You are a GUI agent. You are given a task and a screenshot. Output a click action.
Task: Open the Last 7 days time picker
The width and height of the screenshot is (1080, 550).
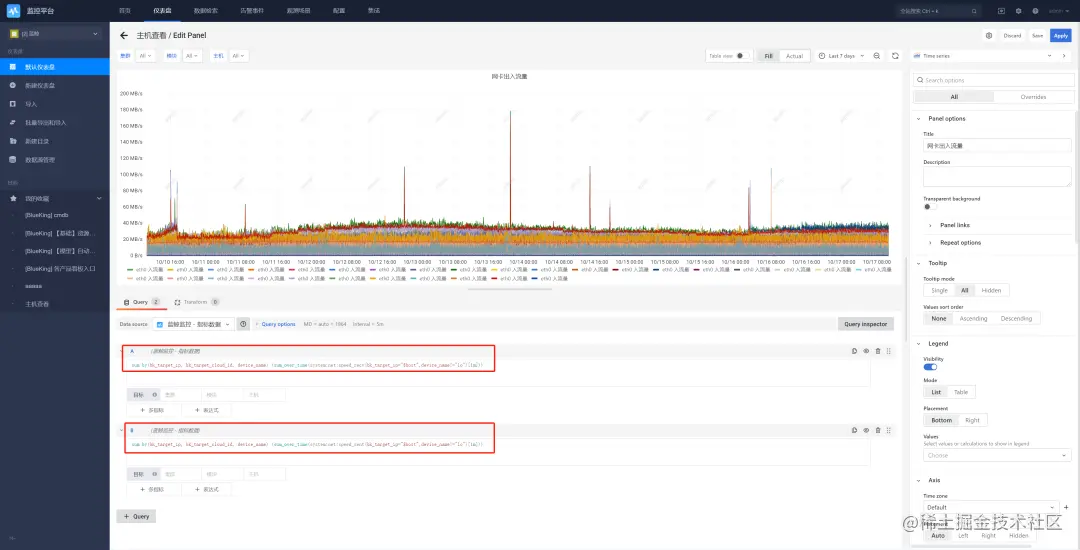point(841,56)
